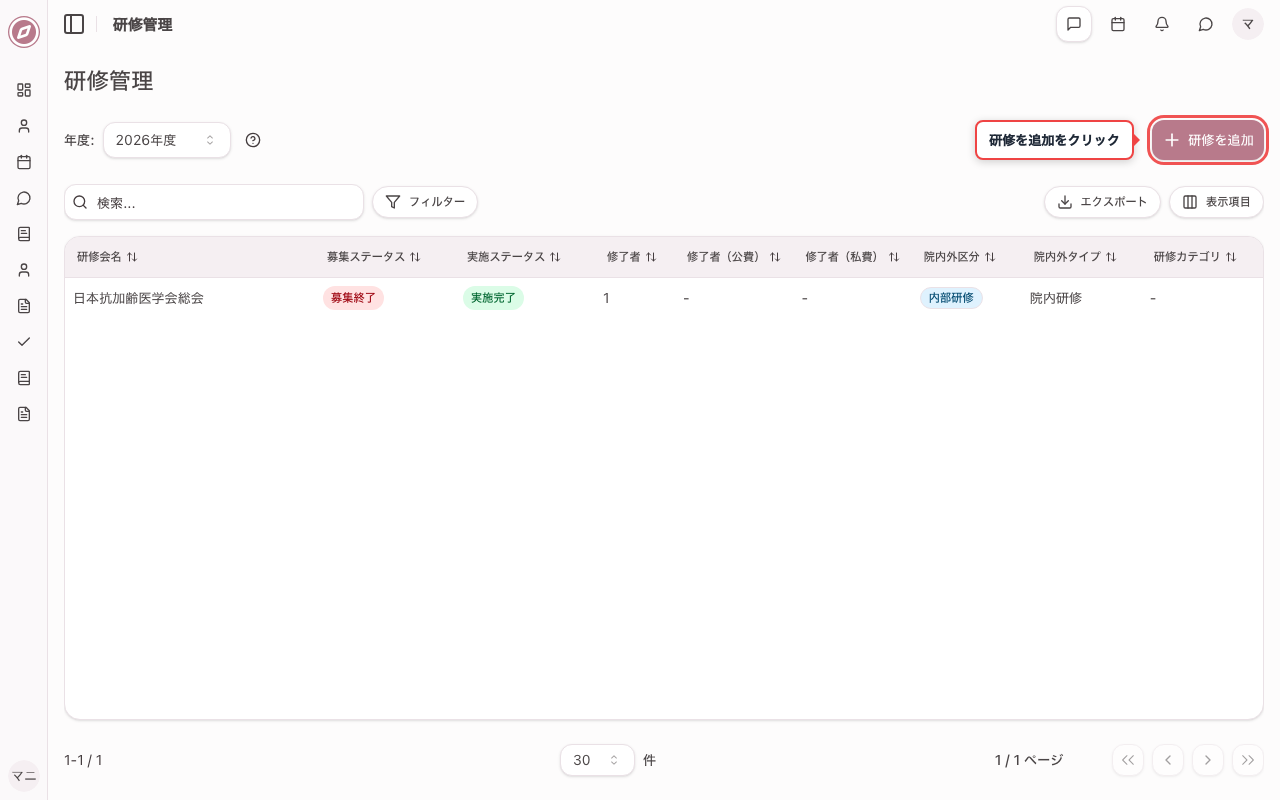The width and height of the screenshot is (1280, 800).
Task: Click the 募集終了 status badge
Action: (353, 298)
